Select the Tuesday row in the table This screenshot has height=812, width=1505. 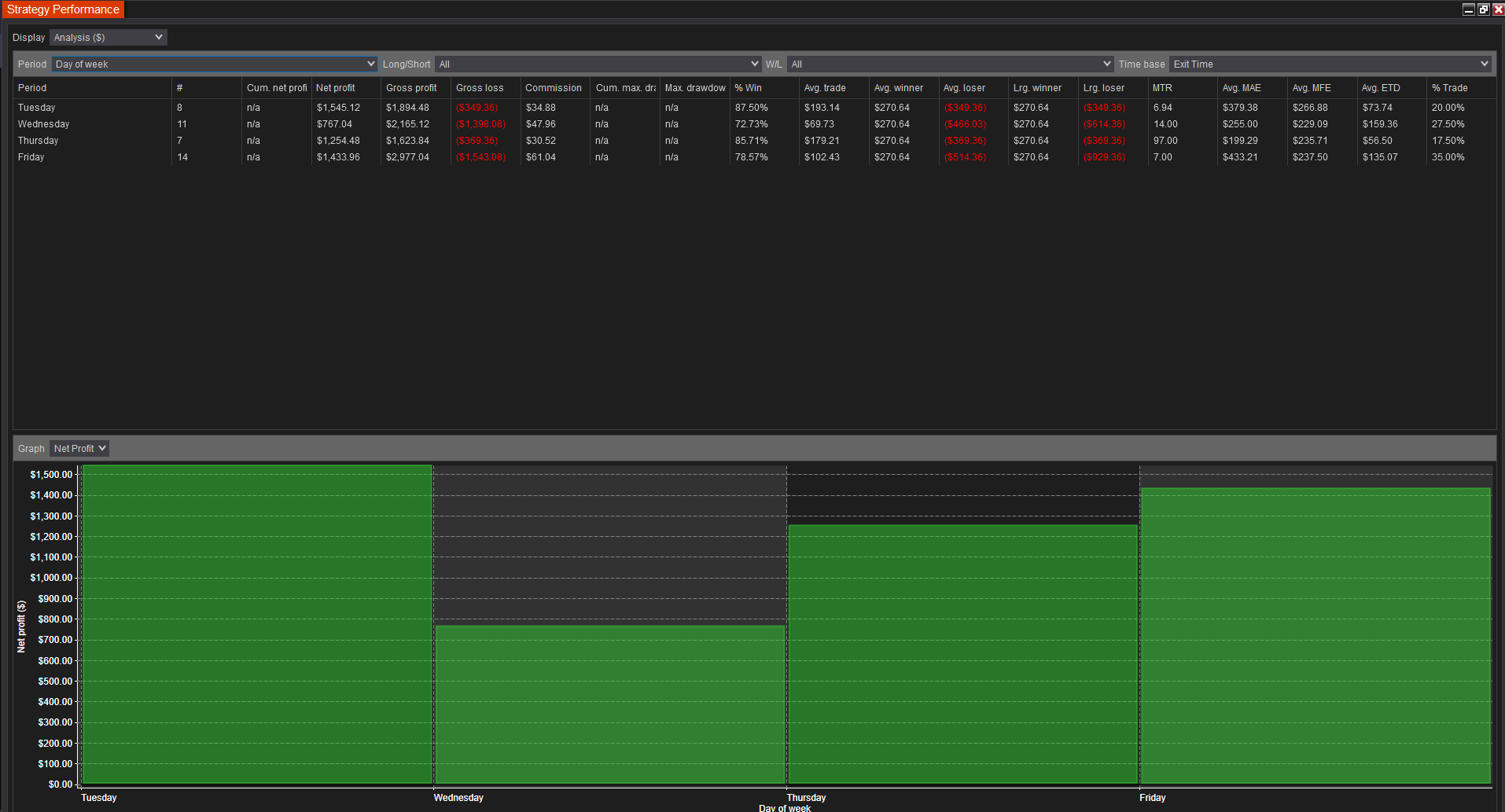pos(755,108)
